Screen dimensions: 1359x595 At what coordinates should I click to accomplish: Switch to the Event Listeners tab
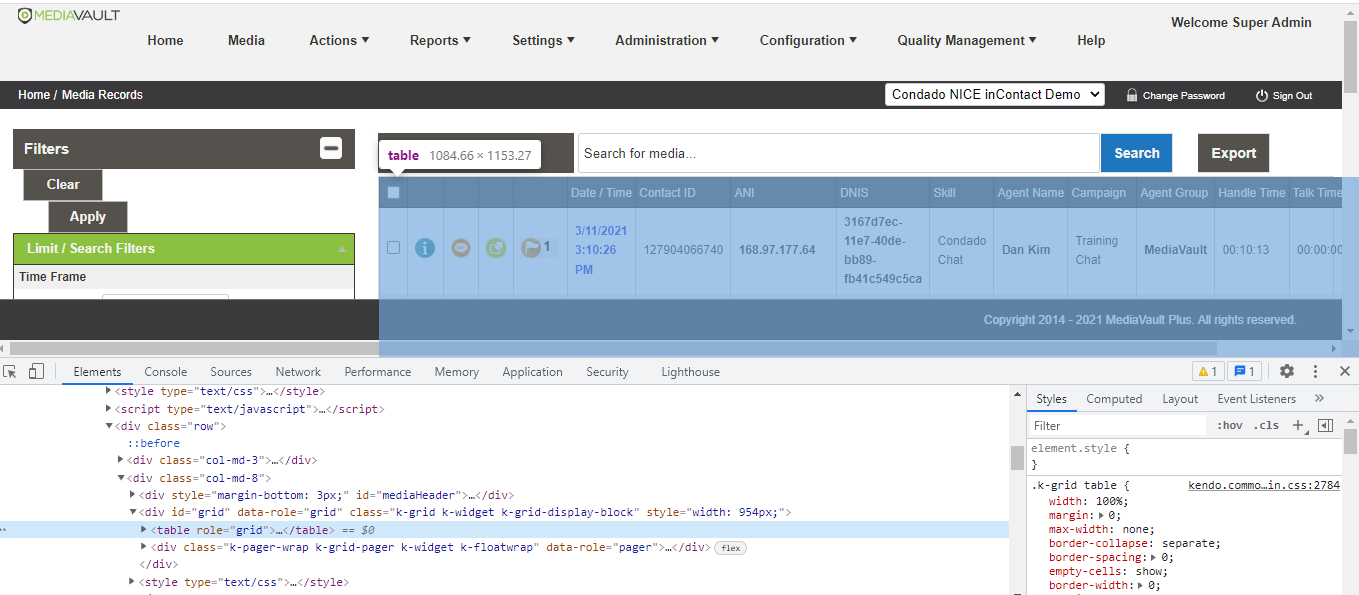[x=1257, y=398]
